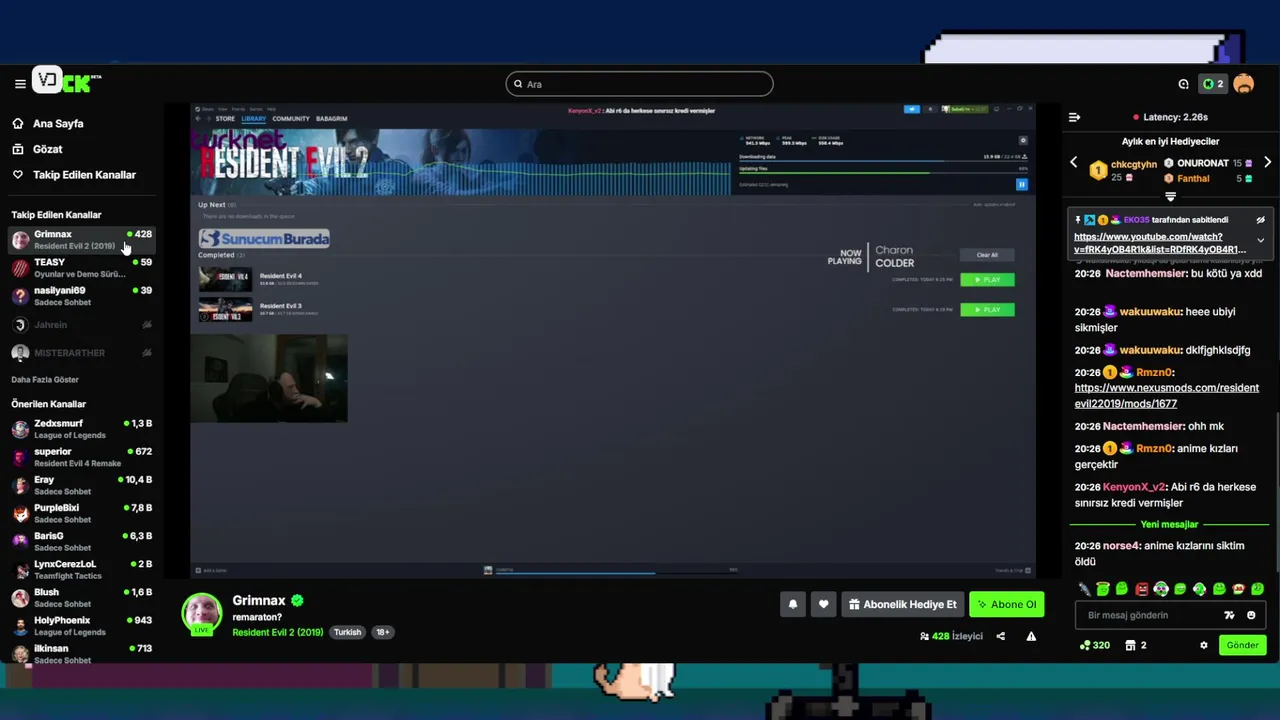1280x720 pixels.
Task: Open offline MISTERARTHER channel in sidebar
Action: coord(82,353)
